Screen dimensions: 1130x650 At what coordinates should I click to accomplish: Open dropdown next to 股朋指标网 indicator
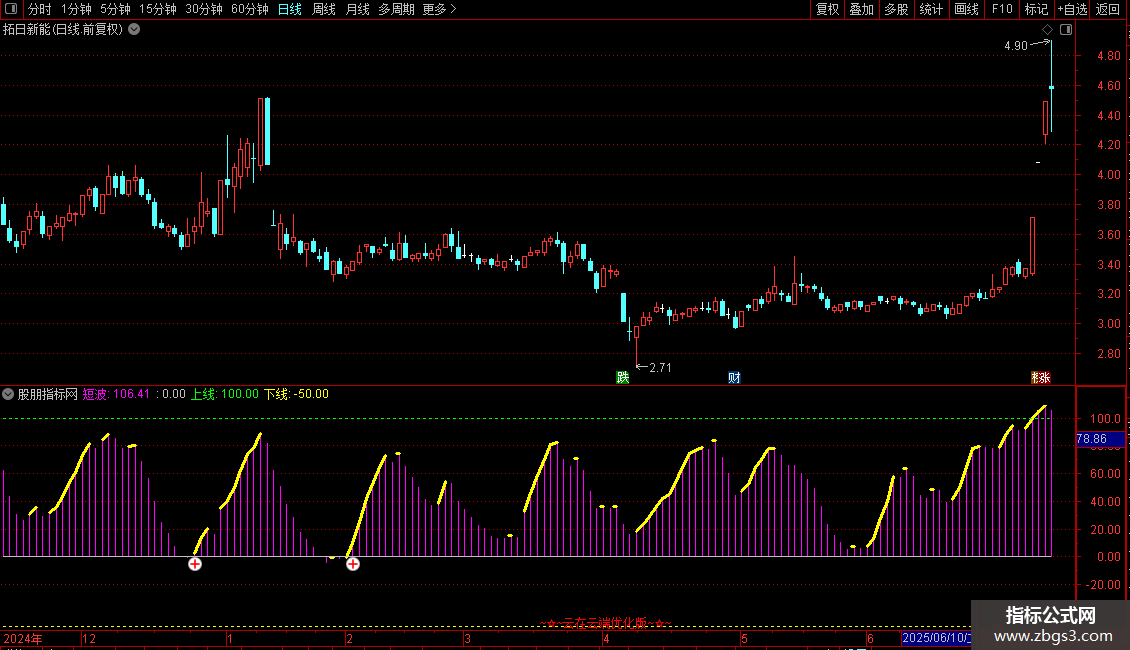[8, 394]
